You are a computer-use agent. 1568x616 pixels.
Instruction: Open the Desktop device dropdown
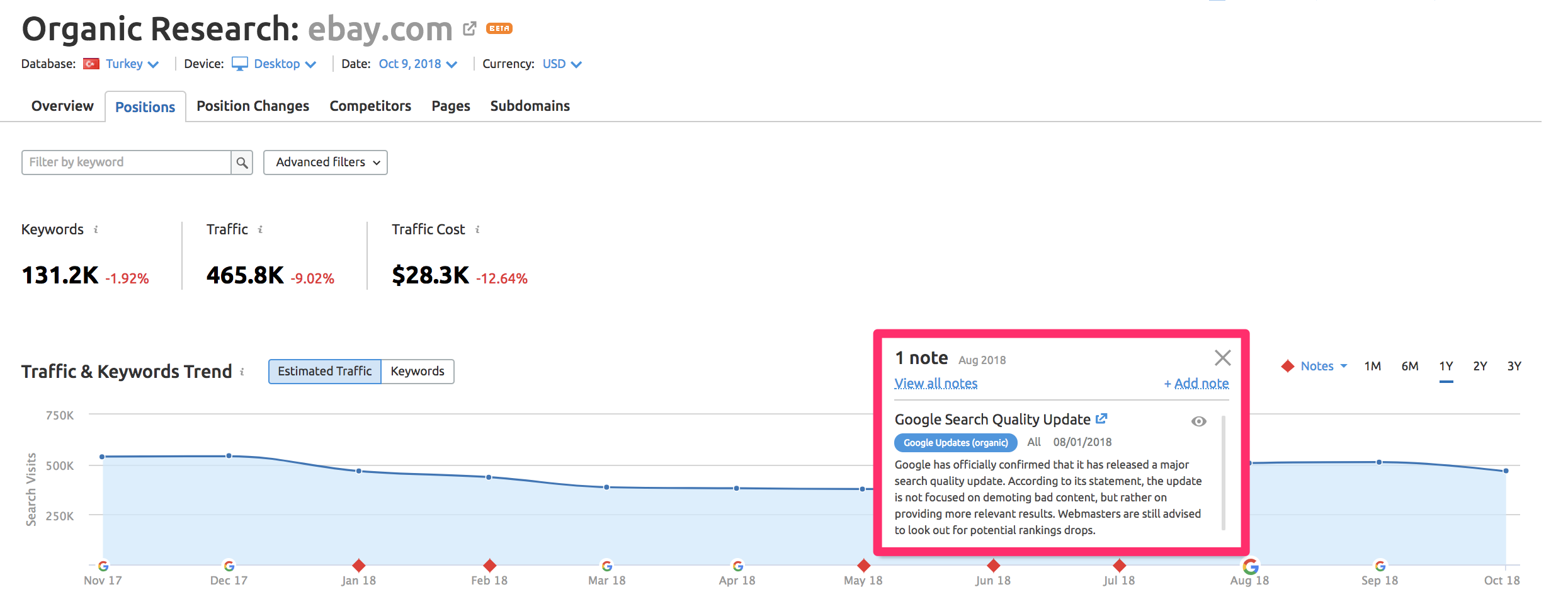[x=285, y=64]
